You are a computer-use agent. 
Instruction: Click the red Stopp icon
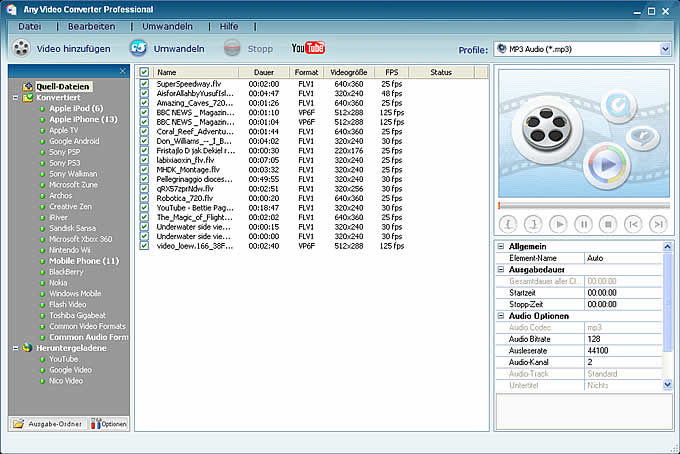[232, 48]
